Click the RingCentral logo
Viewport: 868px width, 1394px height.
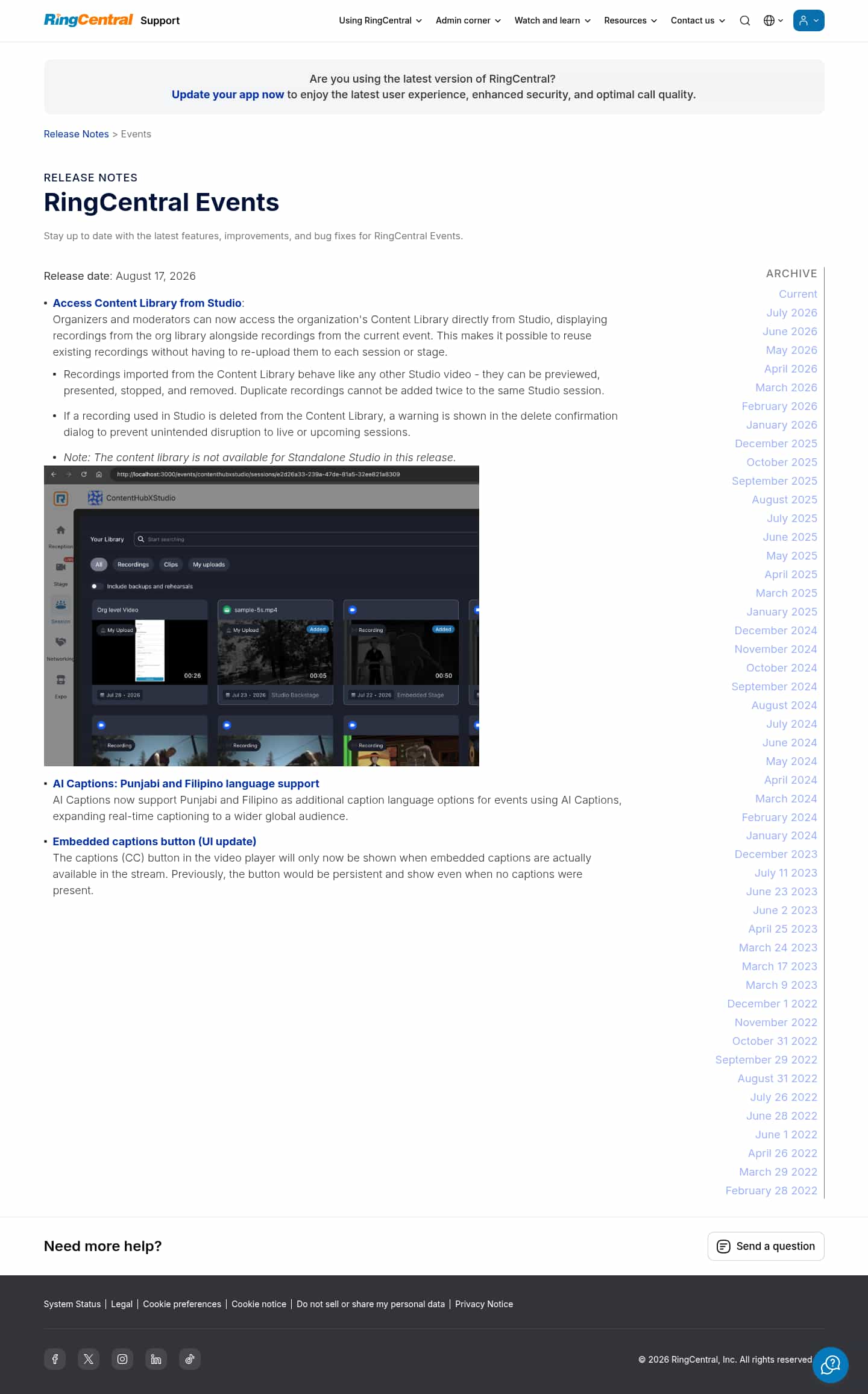point(88,20)
